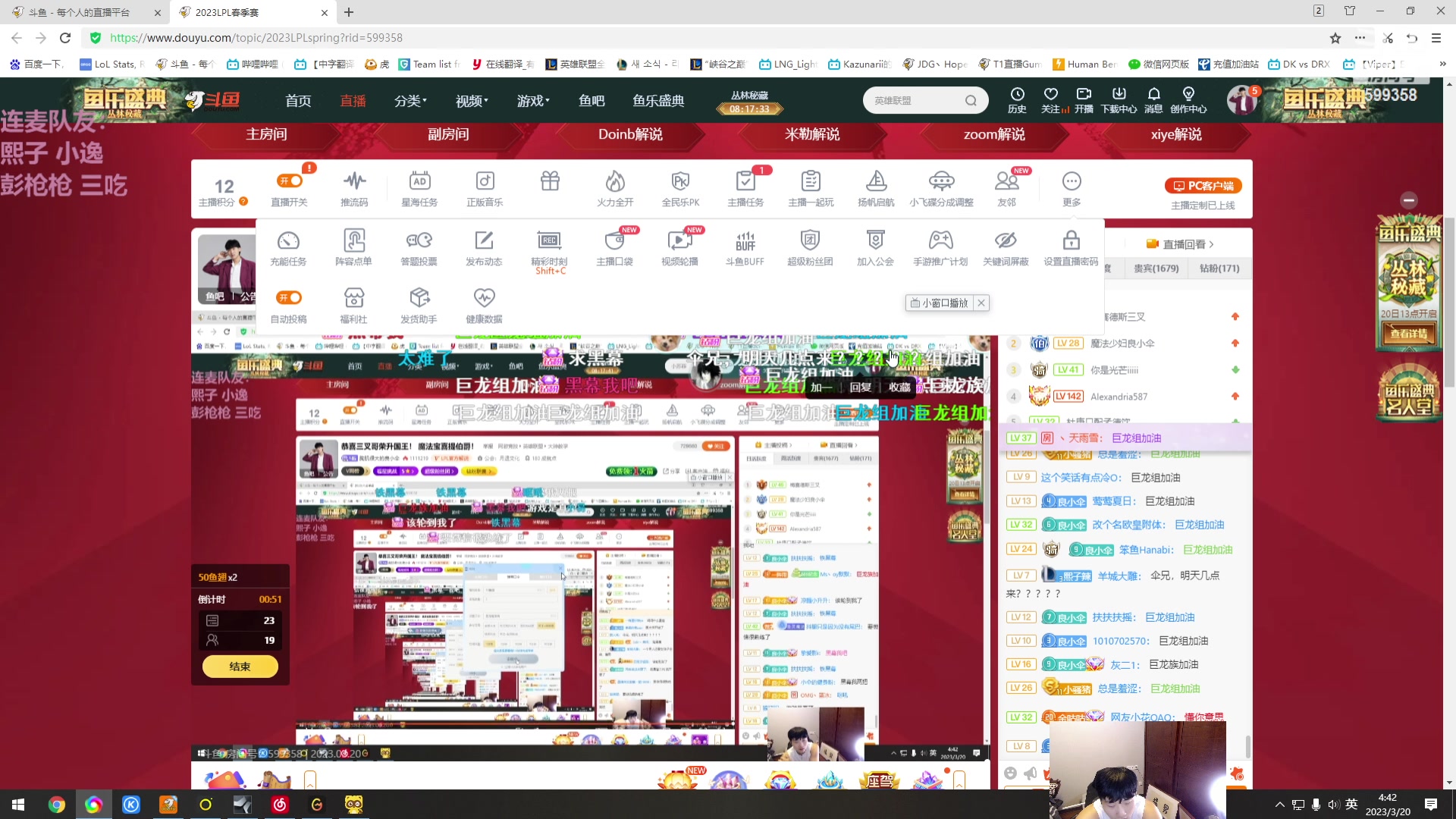Click the PC客户端 button

point(1203,186)
